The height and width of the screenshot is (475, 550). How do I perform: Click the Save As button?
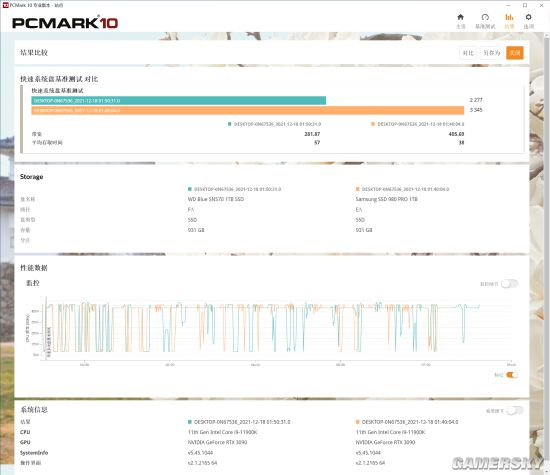pyautogui.click(x=491, y=53)
